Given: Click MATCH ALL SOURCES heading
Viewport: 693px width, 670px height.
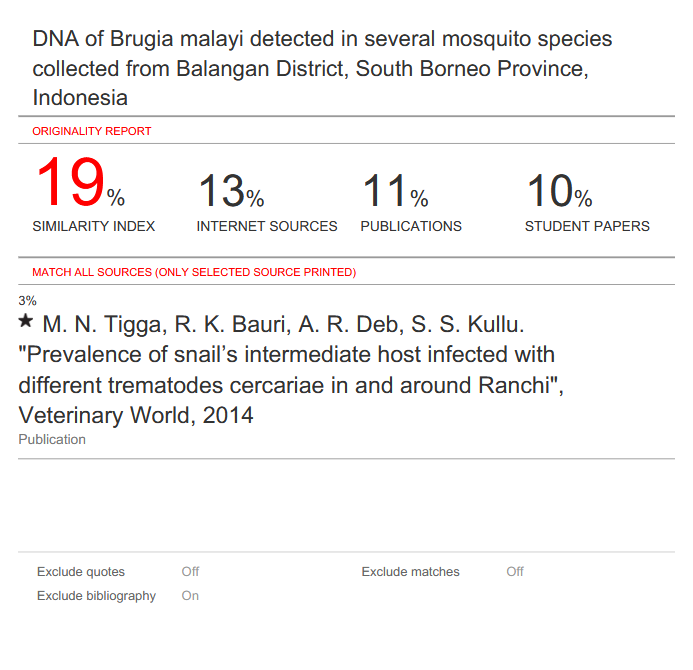Looking at the screenshot, I should coord(194,272).
